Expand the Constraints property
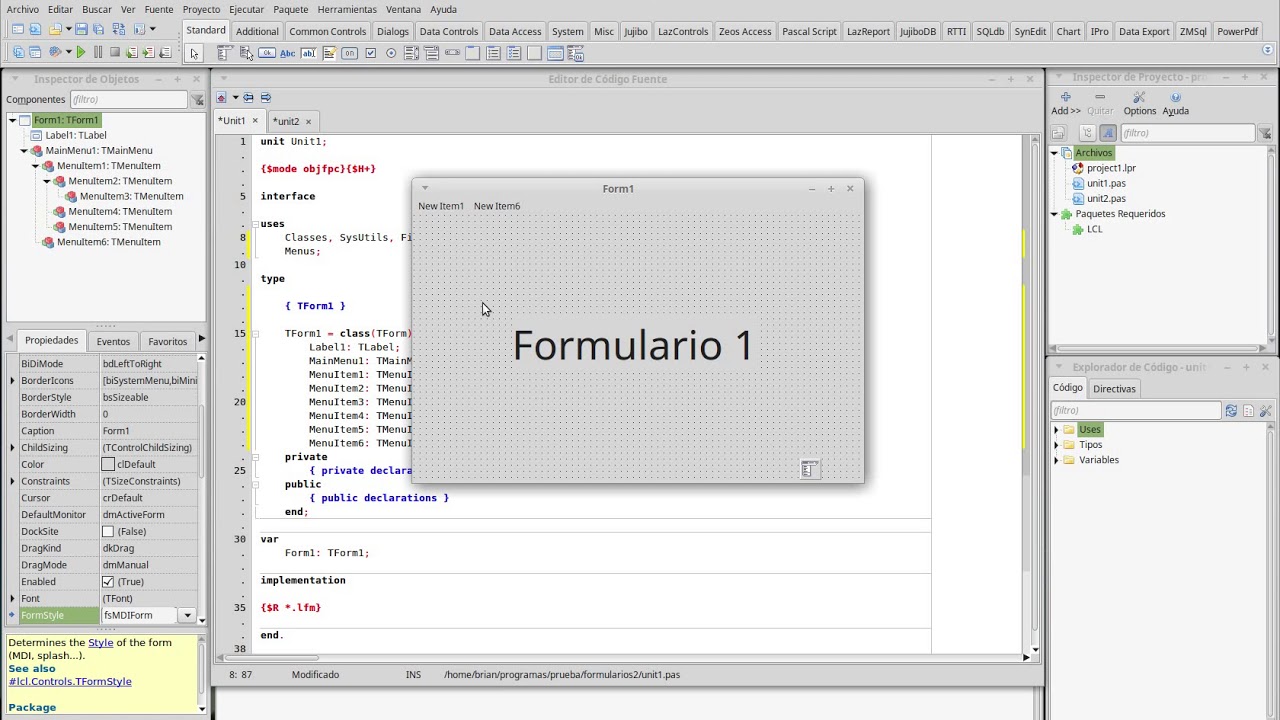 click(x=12, y=481)
